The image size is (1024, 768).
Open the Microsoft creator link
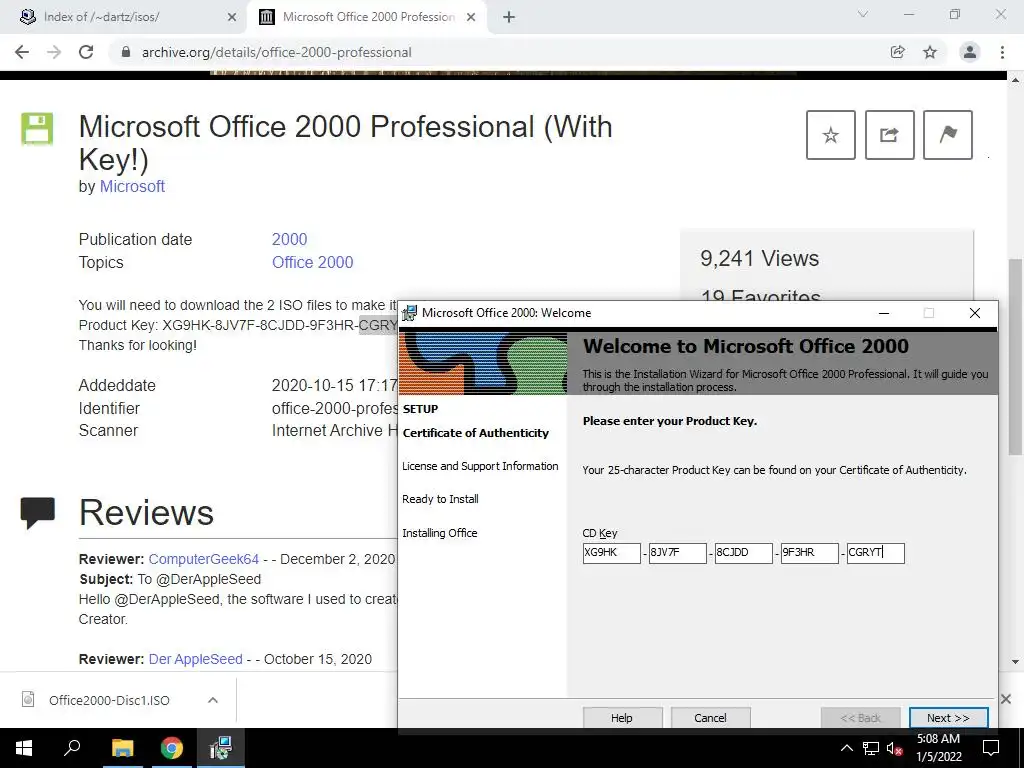[132, 187]
